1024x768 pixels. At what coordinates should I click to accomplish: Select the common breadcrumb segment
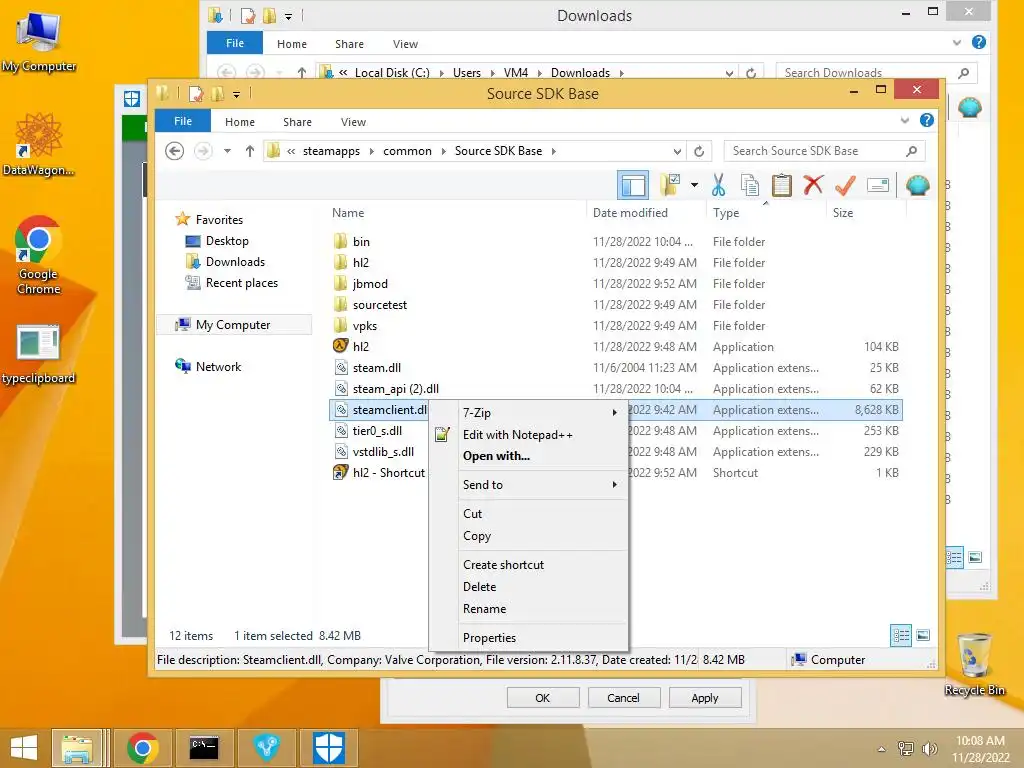[x=407, y=152]
